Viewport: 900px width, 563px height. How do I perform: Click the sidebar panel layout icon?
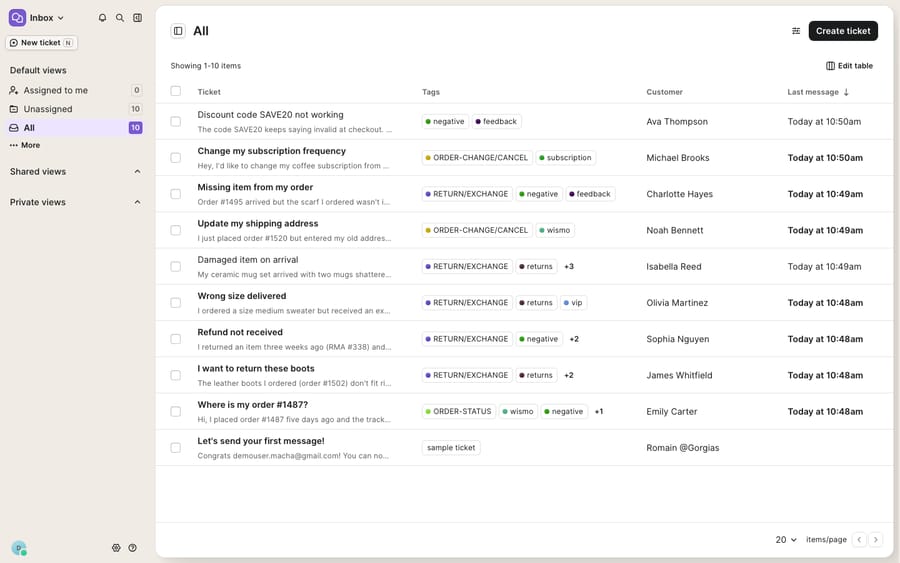[x=138, y=18]
